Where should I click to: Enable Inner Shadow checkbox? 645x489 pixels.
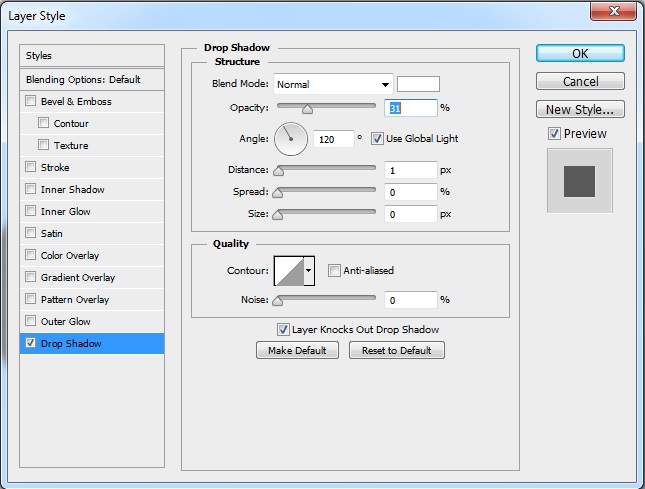tap(30, 189)
